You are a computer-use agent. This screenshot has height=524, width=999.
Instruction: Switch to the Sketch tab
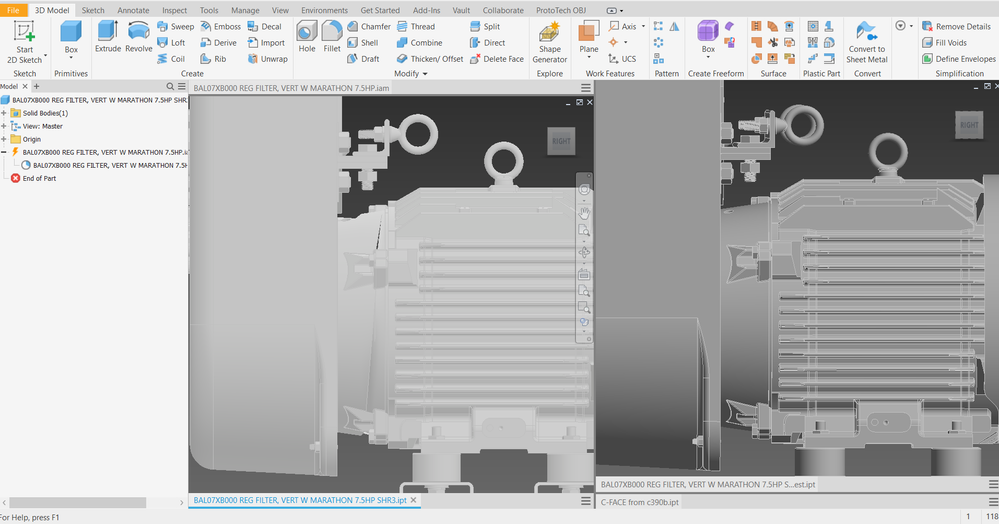(x=93, y=10)
